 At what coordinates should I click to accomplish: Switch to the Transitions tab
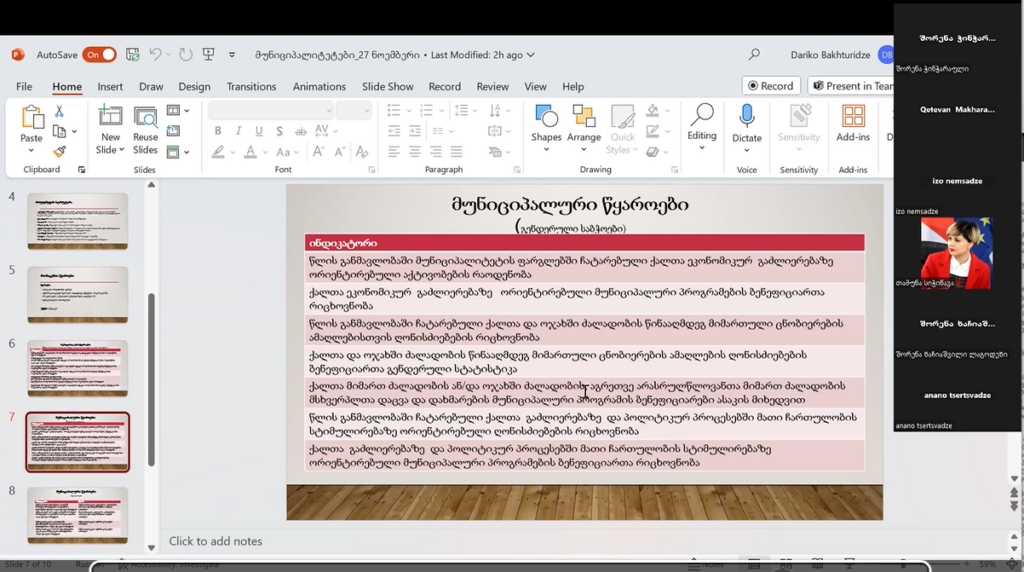point(251,87)
